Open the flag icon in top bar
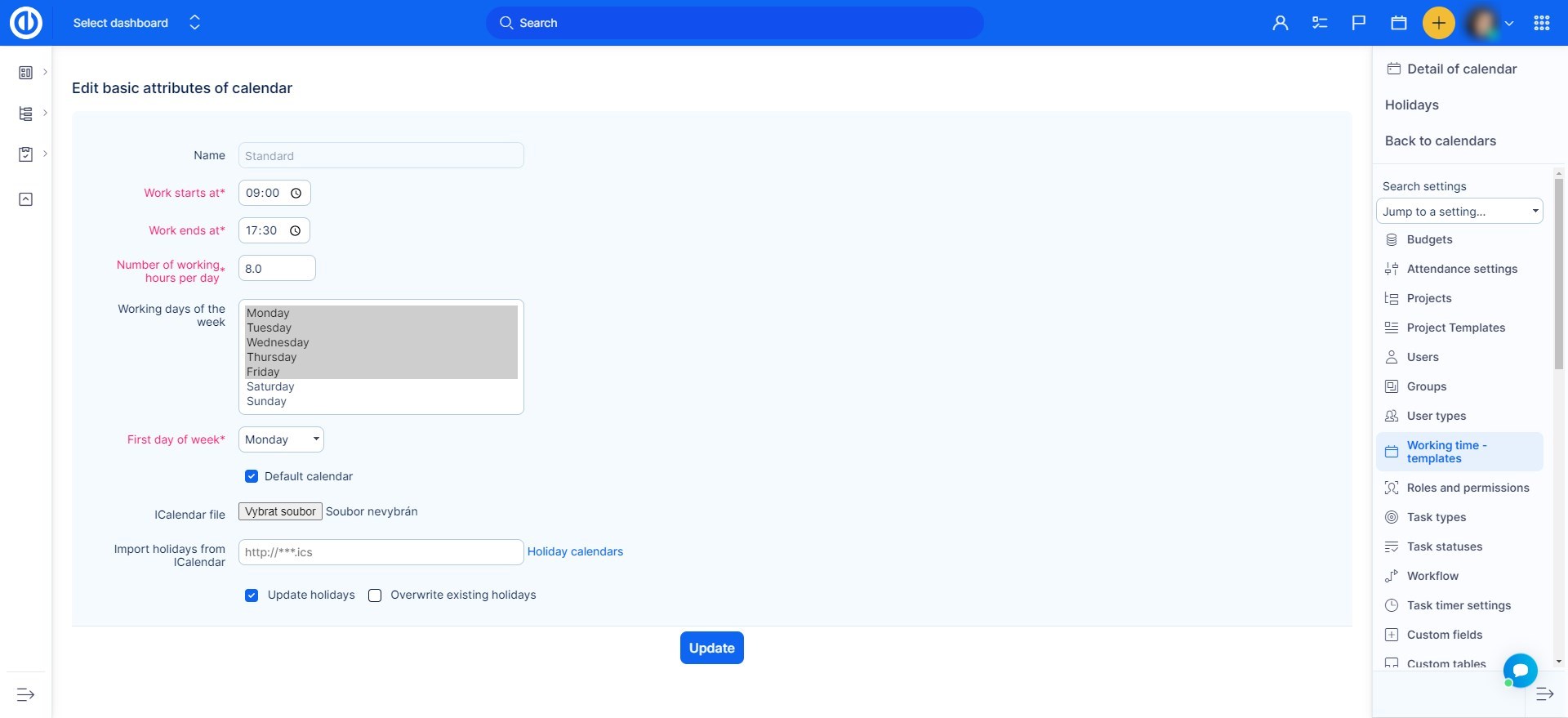The height and width of the screenshot is (718, 1568). 1359,23
